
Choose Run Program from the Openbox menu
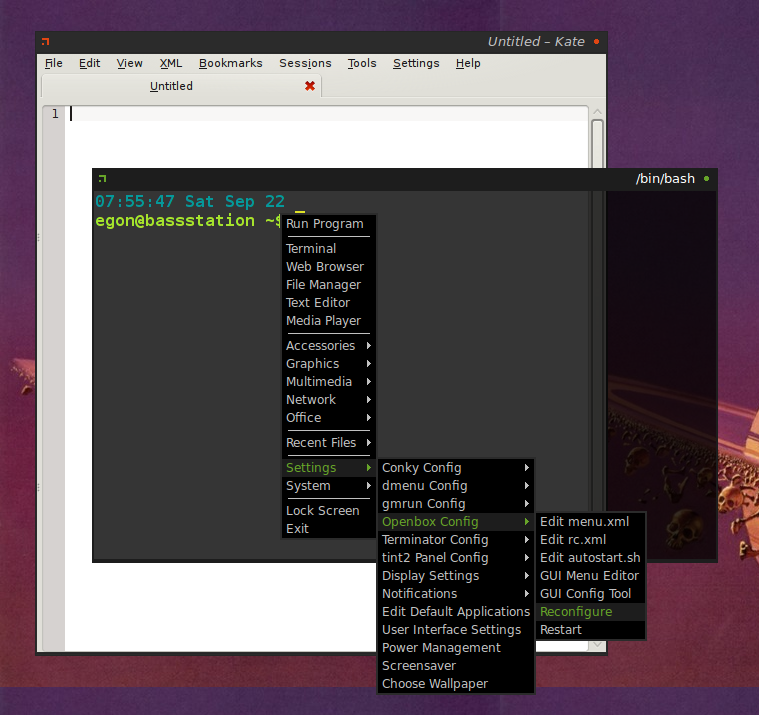[328, 224]
